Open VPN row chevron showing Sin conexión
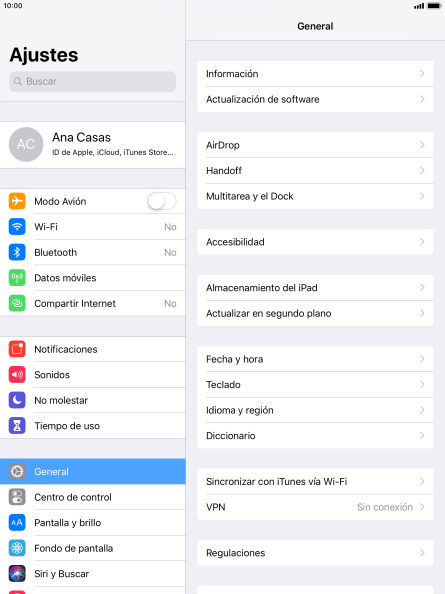 click(x=422, y=507)
